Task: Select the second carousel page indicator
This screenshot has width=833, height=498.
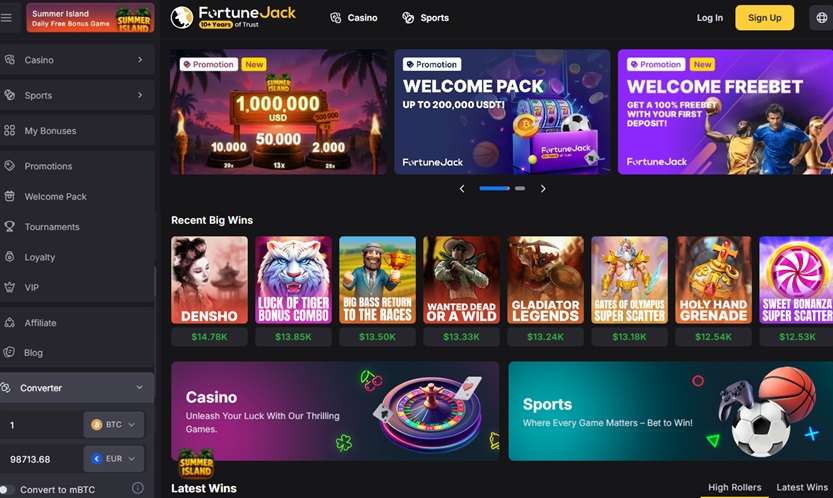Action: click(520, 188)
